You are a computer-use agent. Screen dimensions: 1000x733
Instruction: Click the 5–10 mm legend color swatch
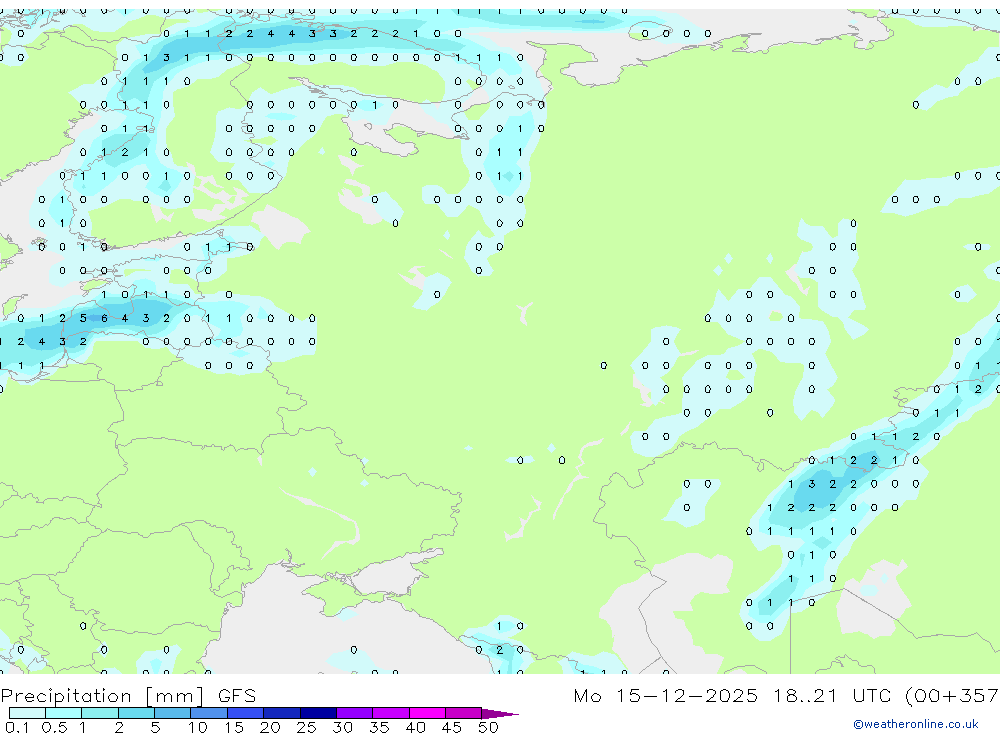tap(173, 713)
